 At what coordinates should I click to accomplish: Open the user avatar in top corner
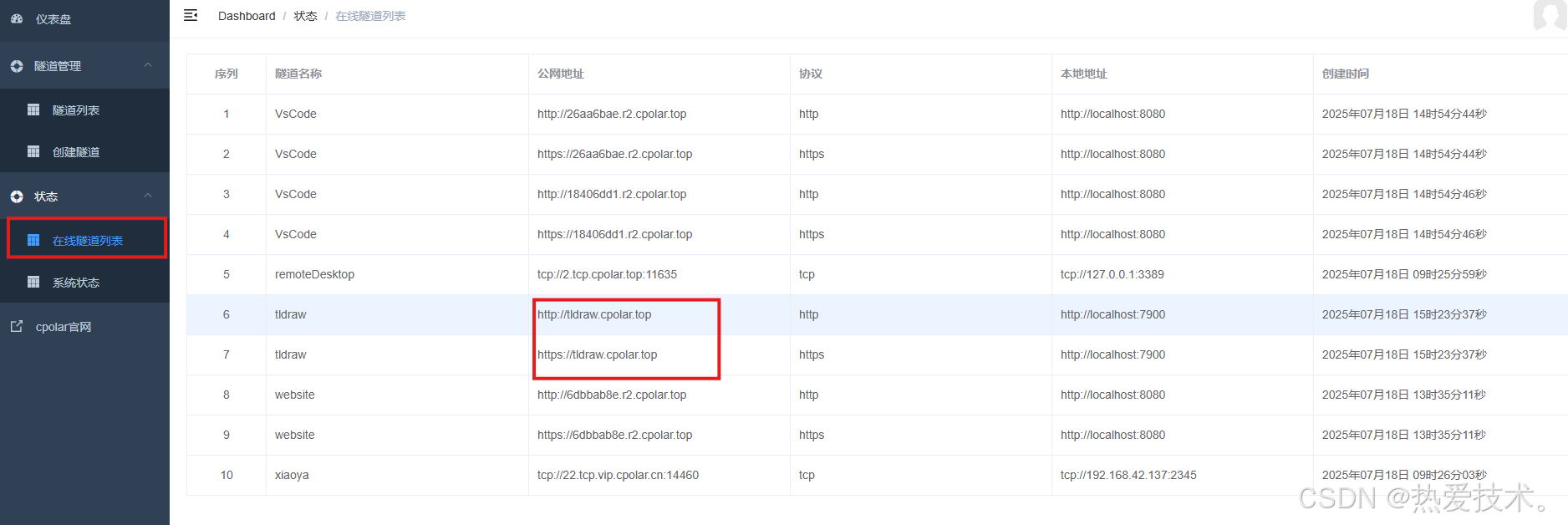[1550, 15]
